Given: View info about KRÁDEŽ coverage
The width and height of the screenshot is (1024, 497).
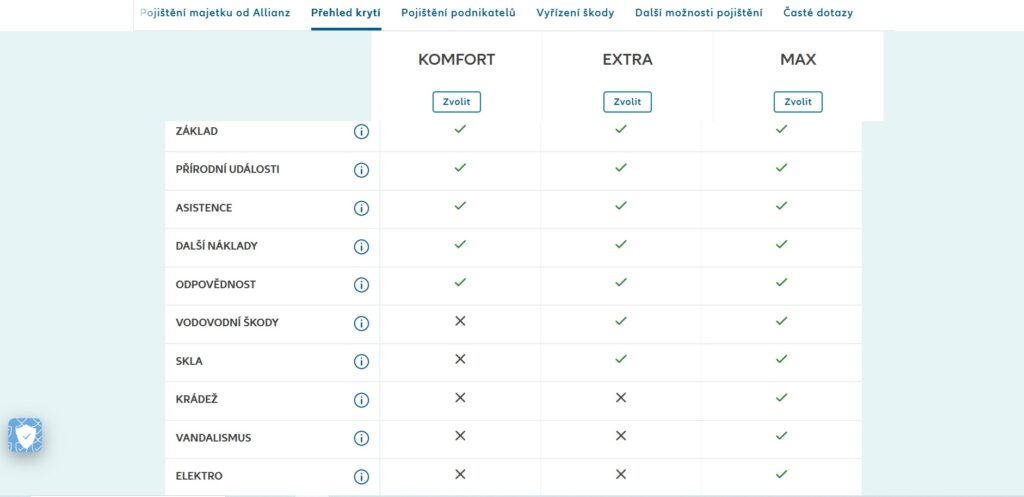Looking at the screenshot, I should click(x=361, y=400).
